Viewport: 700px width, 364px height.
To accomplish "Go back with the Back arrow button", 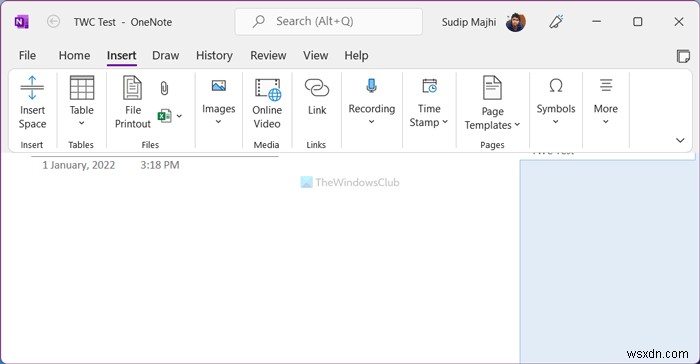I will [x=54, y=21].
